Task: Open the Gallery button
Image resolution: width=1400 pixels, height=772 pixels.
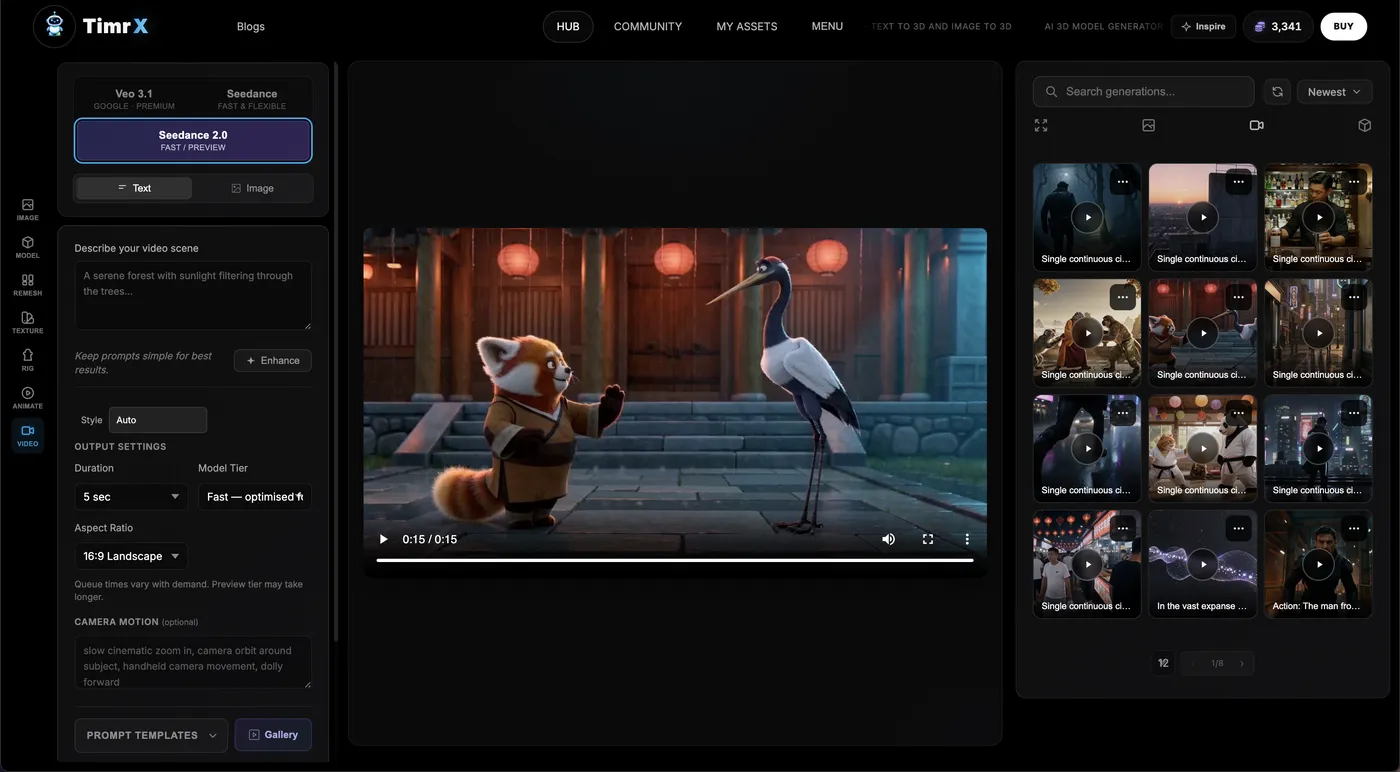Action: 273,735
